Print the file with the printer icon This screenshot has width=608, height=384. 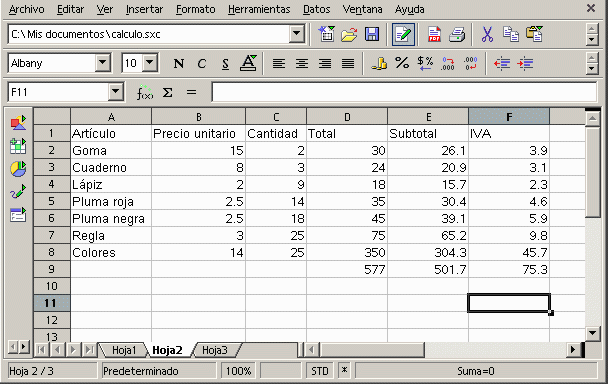(x=457, y=35)
